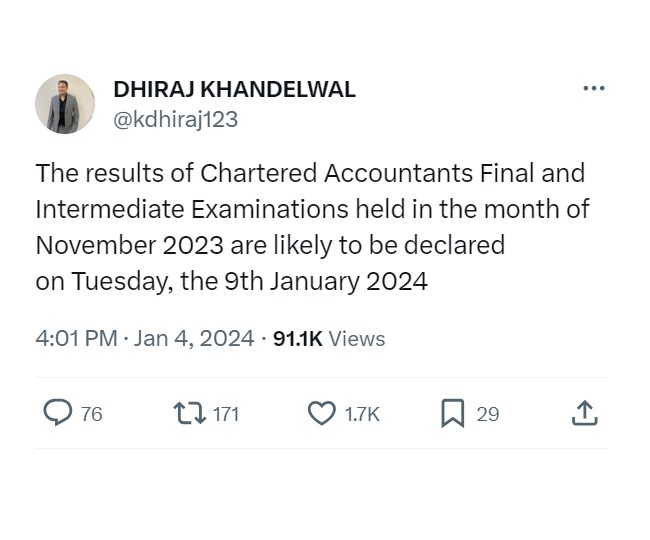Click the 1.7K likes count
Image resolution: width=650 pixels, height=540 pixels.
point(362,413)
